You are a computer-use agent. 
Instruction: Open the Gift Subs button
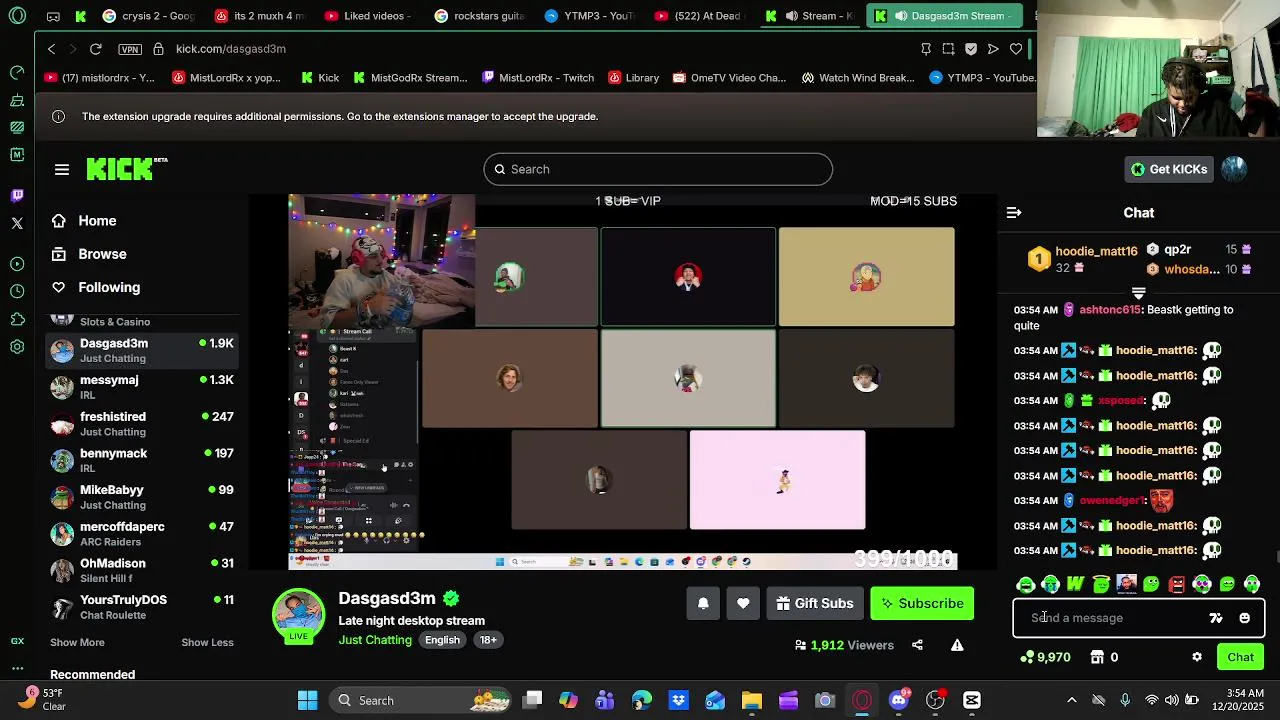pyautogui.click(x=815, y=603)
